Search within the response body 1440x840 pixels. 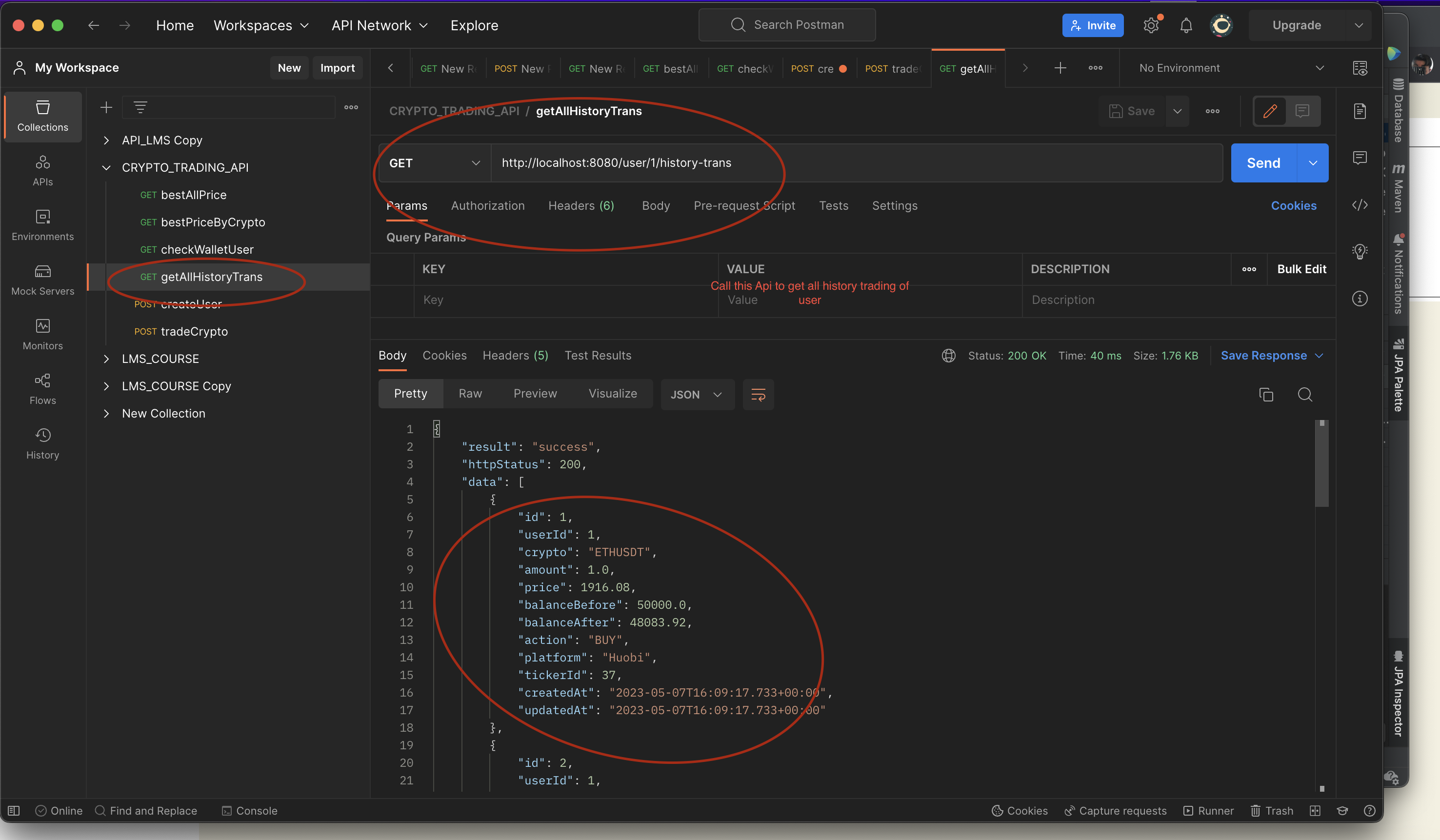pyautogui.click(x=1305, y=394)
